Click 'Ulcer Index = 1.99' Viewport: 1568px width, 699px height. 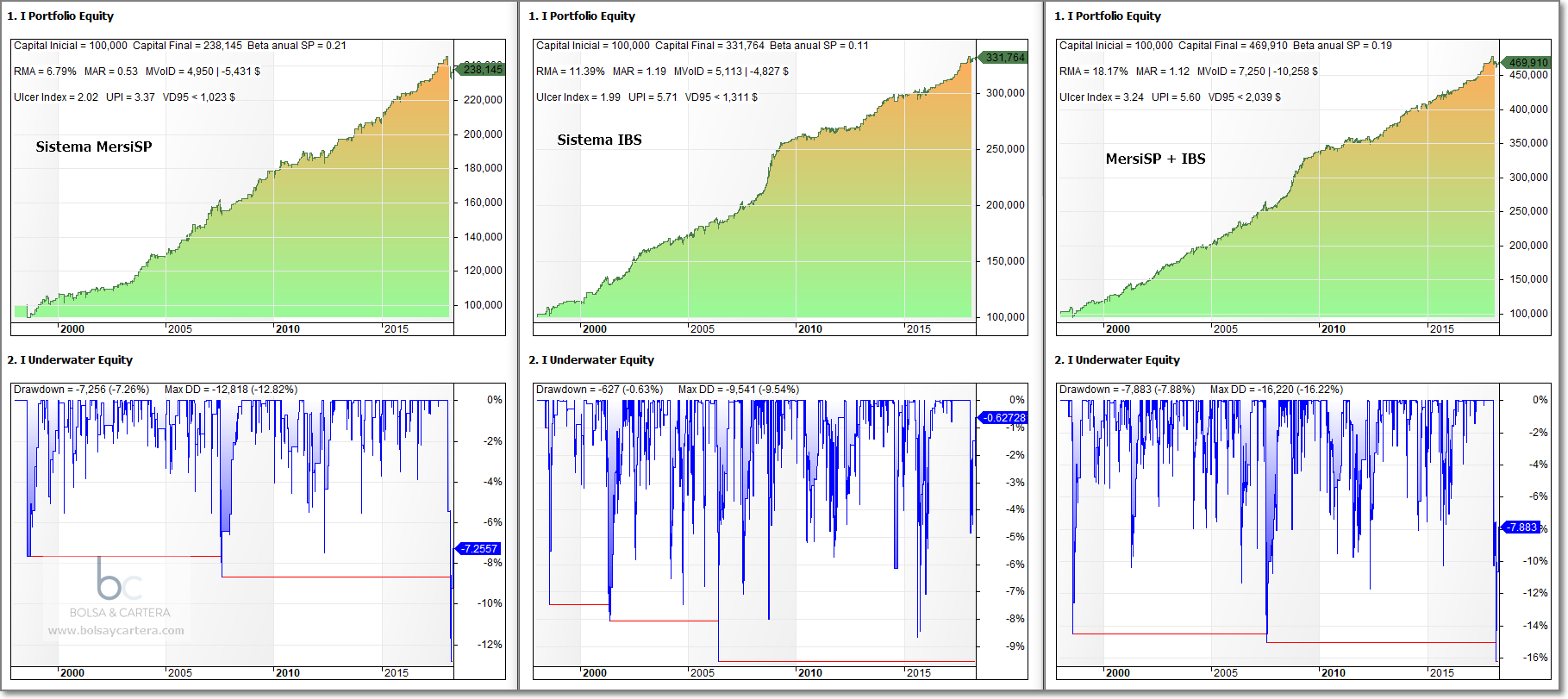(x=578, y=97)
